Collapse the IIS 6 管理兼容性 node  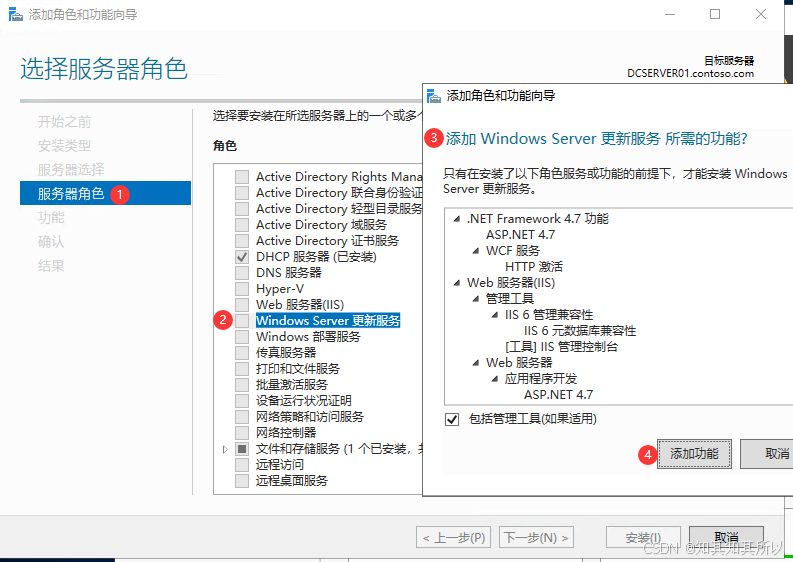pos(495,315)
